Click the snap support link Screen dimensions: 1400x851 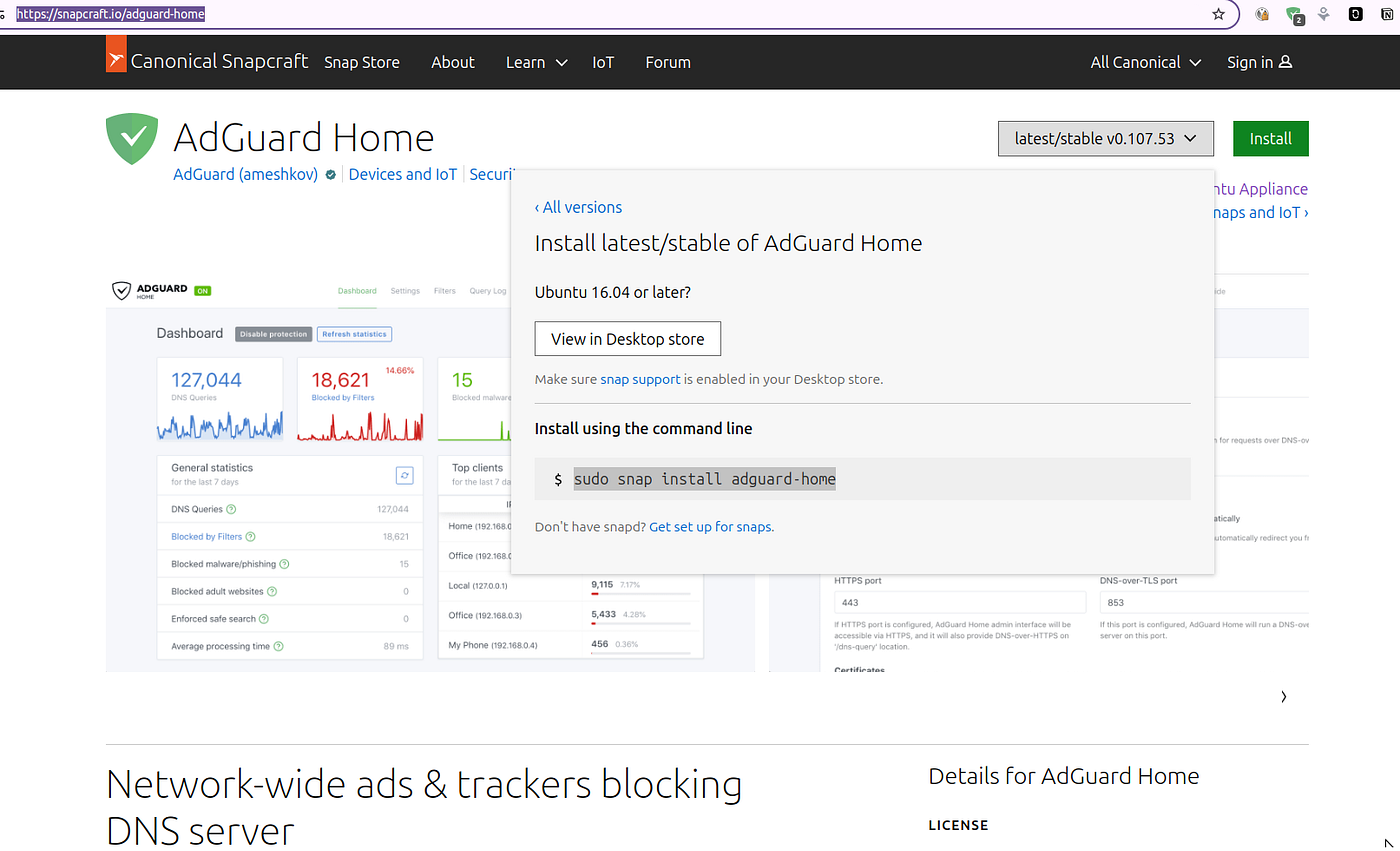(640, 379)
